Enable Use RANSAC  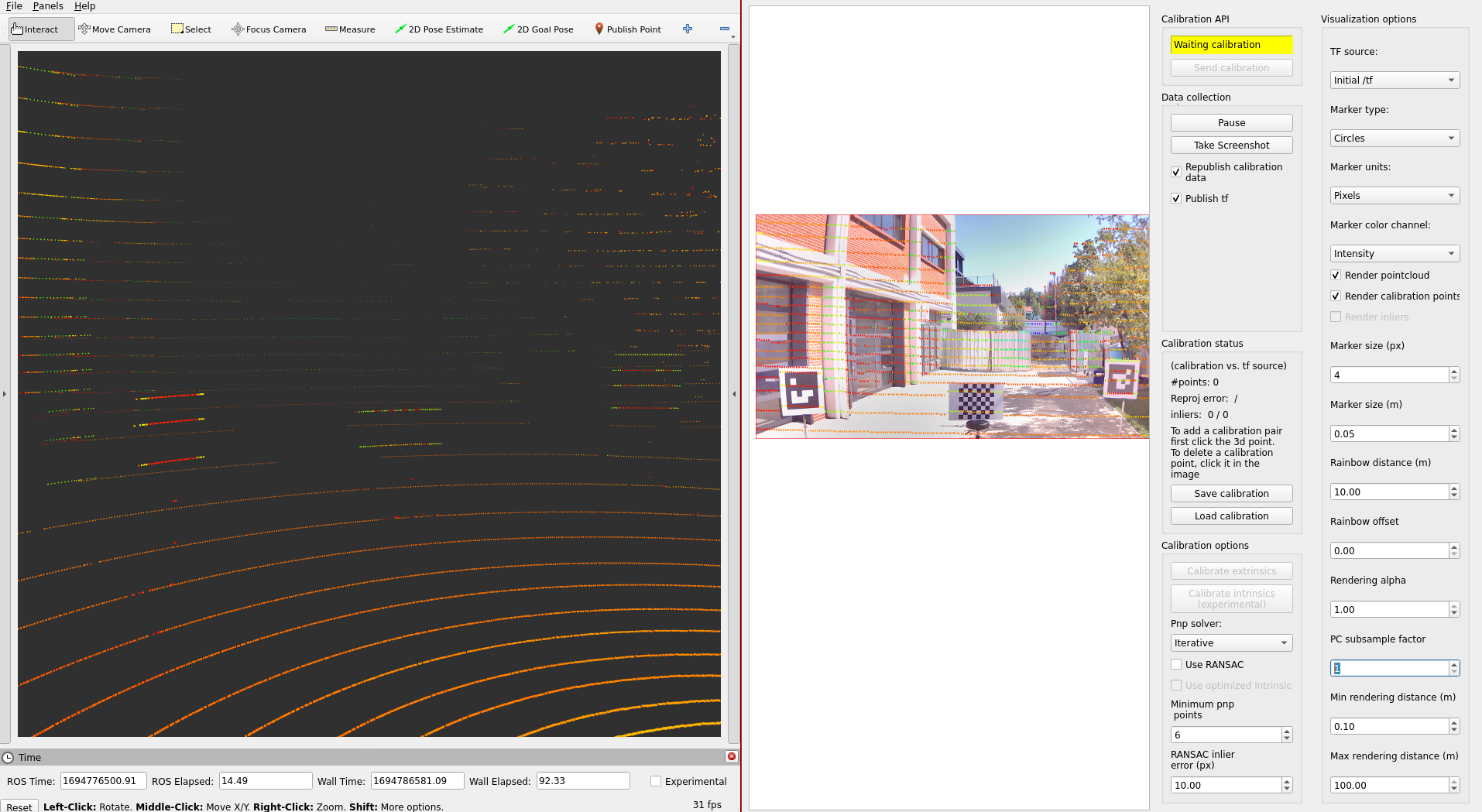(1176, 664)
